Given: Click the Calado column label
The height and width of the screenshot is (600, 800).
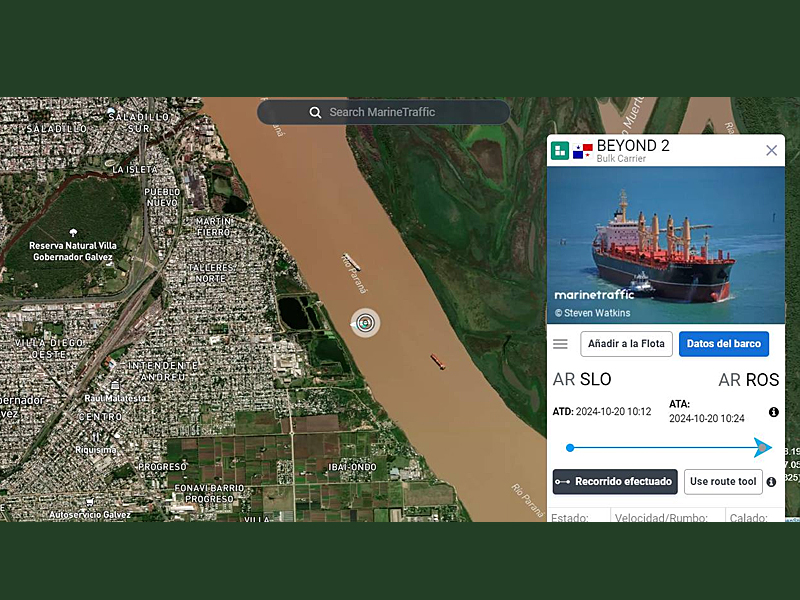Looking at the screenshot, I should coord(748,517).
